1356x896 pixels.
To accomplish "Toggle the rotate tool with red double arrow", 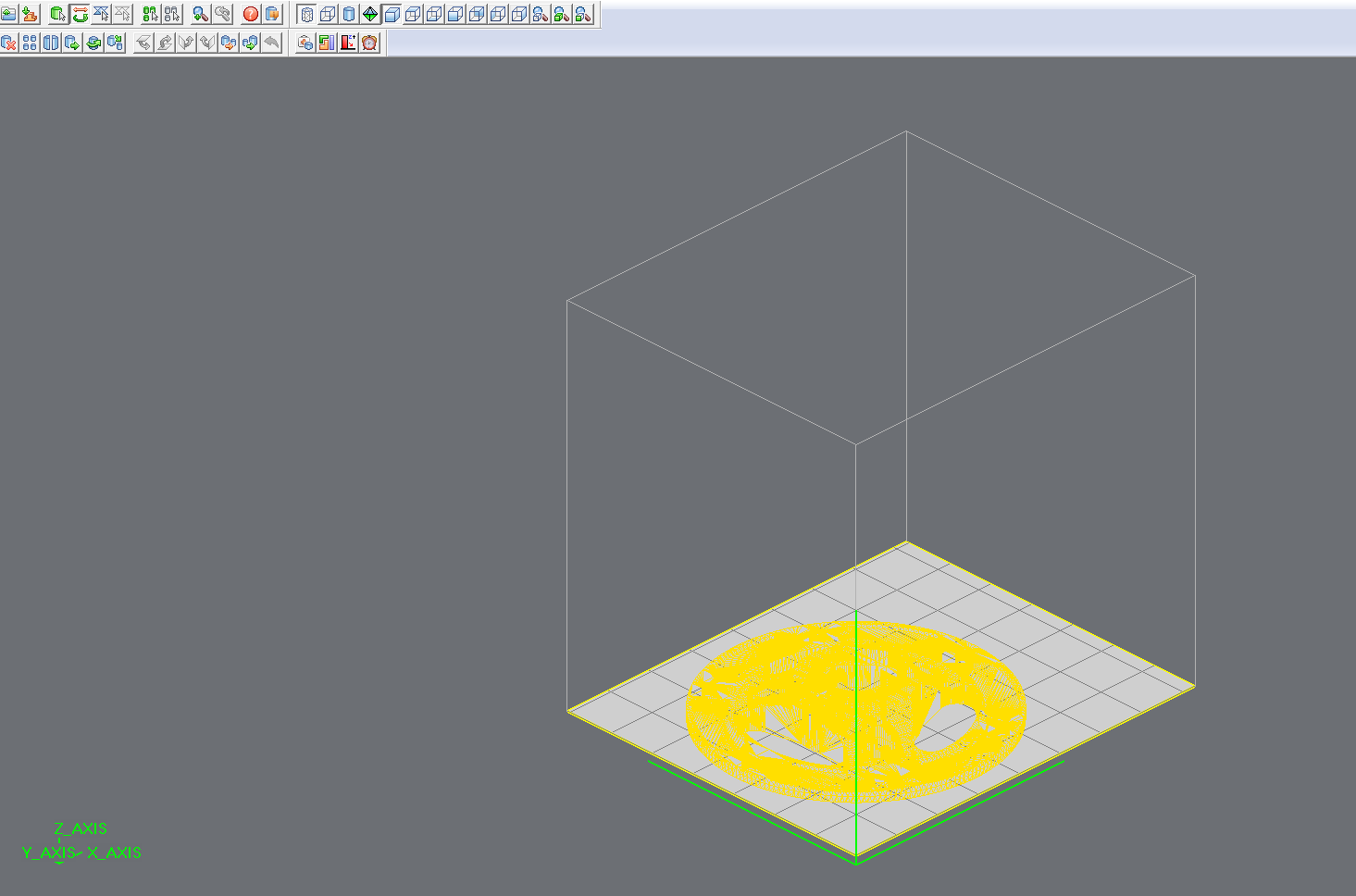I will [x=80, y=15].
